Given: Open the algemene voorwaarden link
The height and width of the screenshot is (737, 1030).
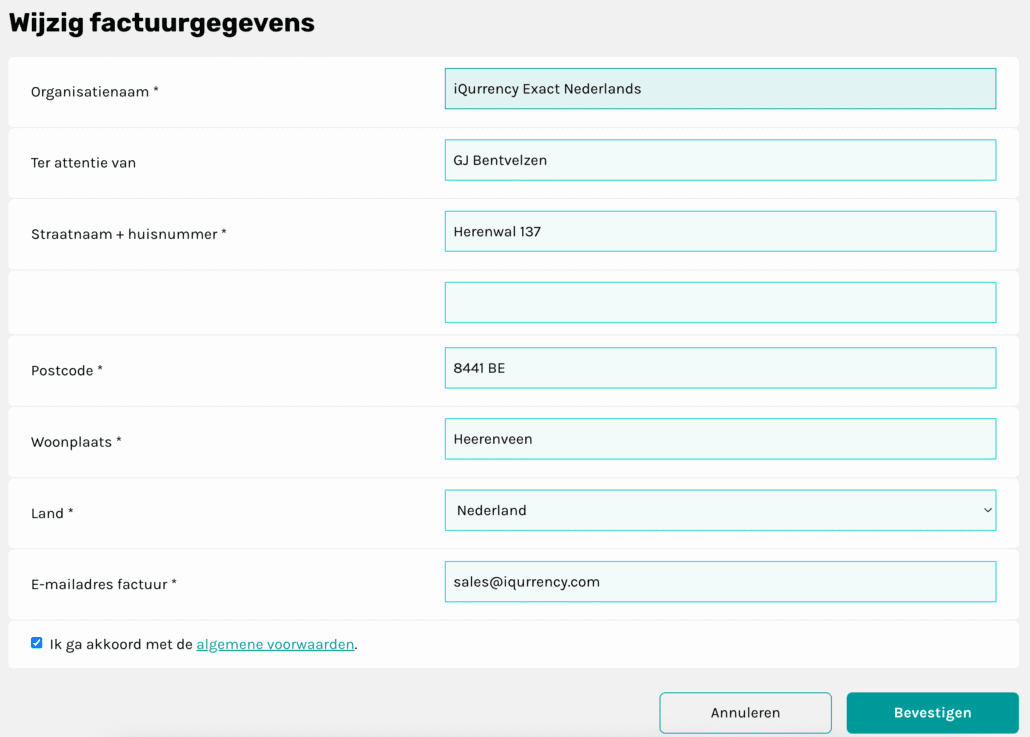Looking at the screenshot, I should (x=275, y=644).
